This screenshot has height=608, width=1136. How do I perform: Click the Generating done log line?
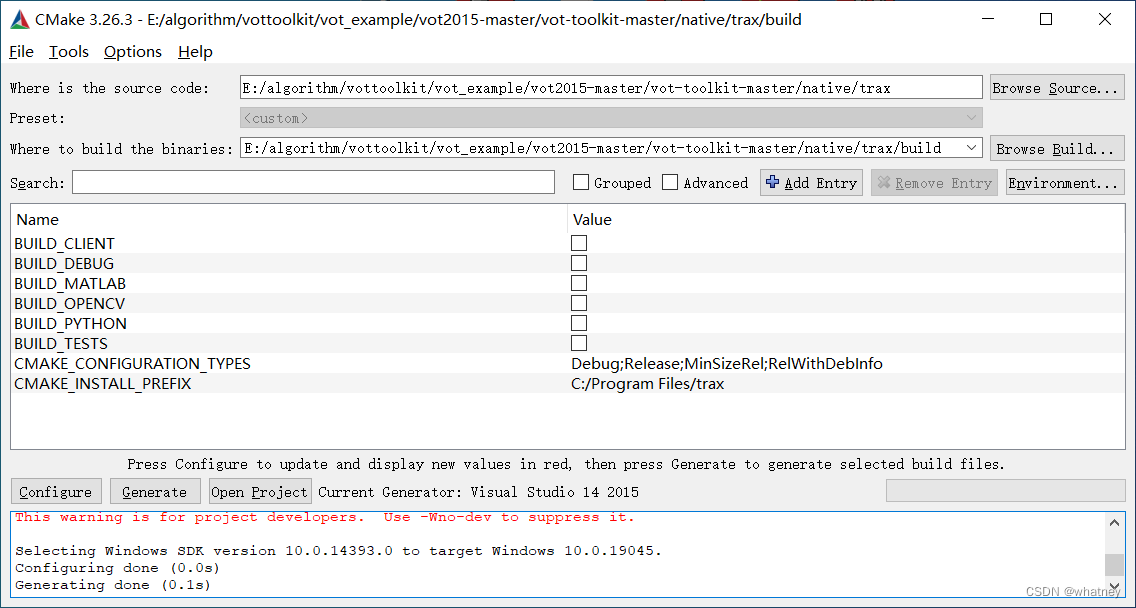coord(113,585)
